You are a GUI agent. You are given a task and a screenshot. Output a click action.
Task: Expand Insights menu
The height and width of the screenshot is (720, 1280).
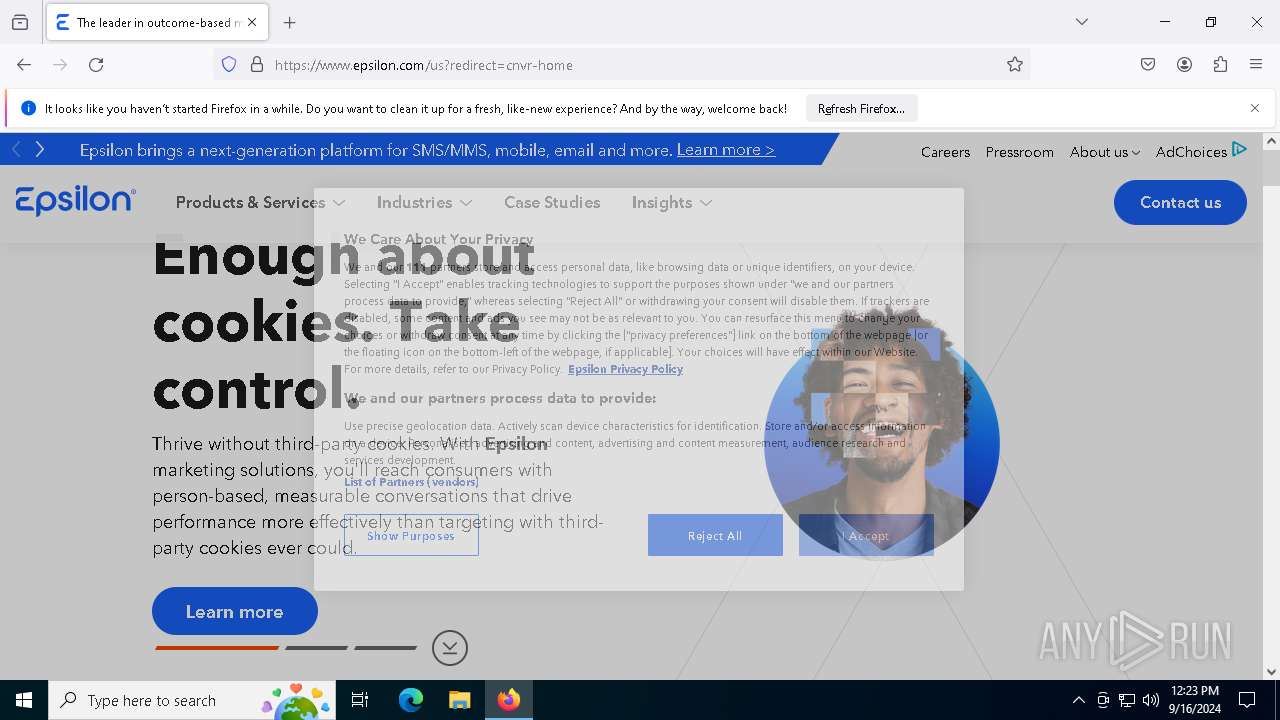point(672,202)
